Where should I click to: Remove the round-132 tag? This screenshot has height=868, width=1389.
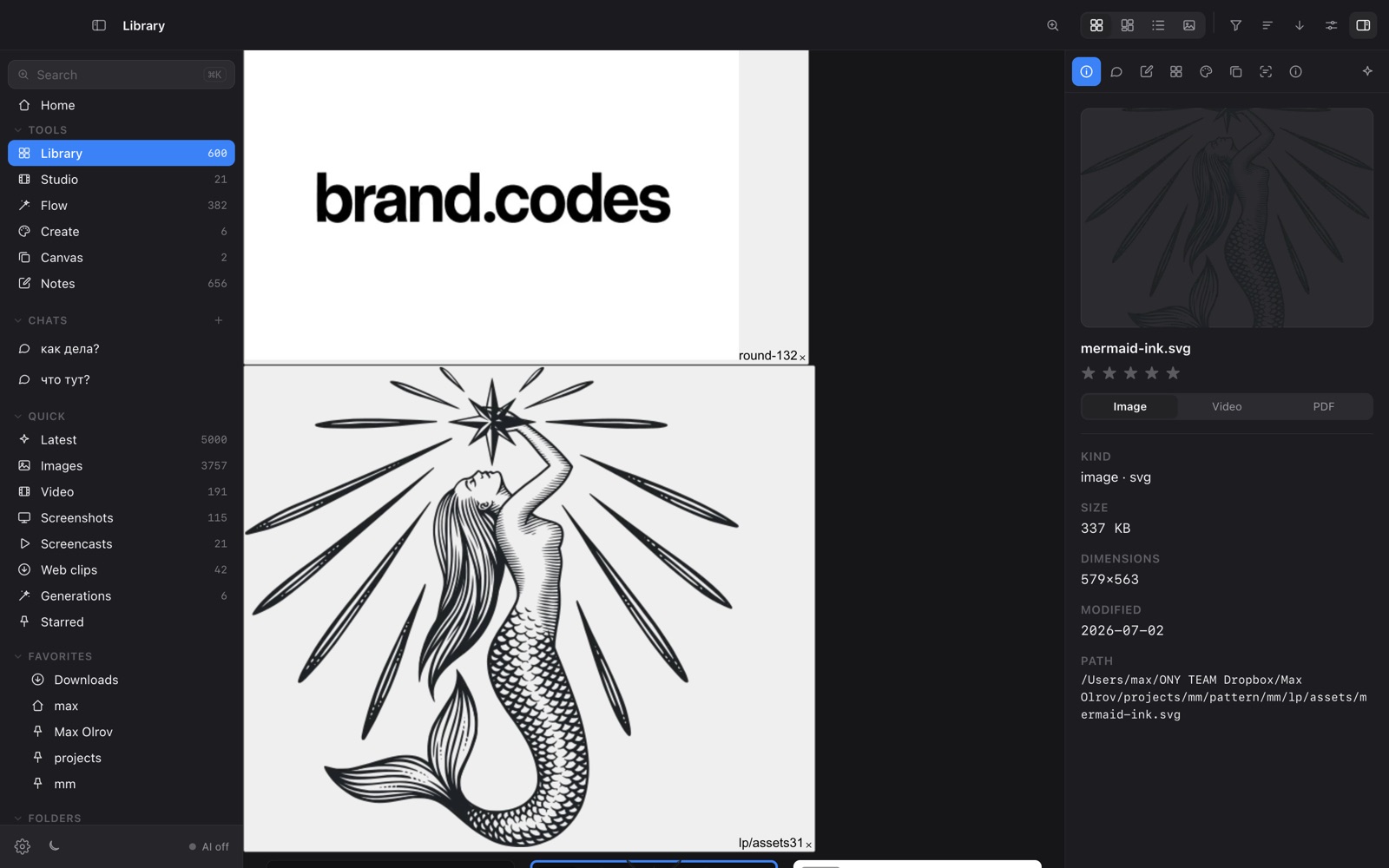pos(802,358)
